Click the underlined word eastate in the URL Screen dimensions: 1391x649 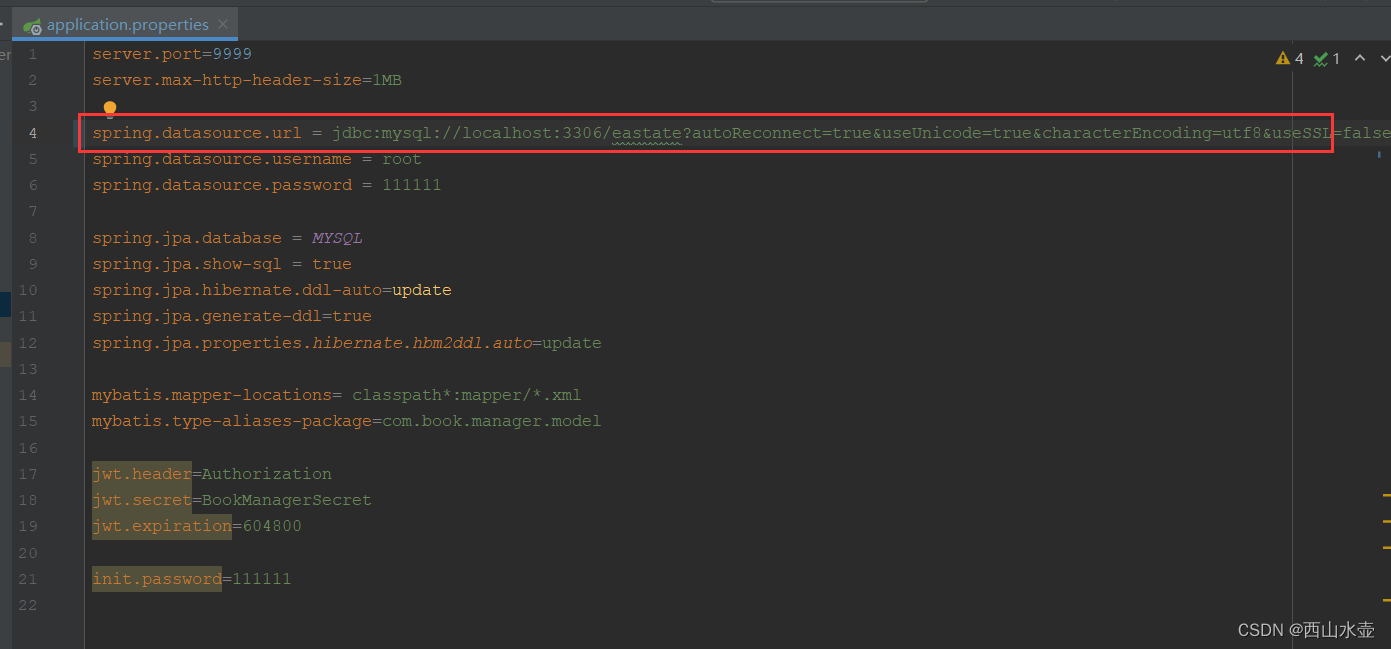[646, 132]
